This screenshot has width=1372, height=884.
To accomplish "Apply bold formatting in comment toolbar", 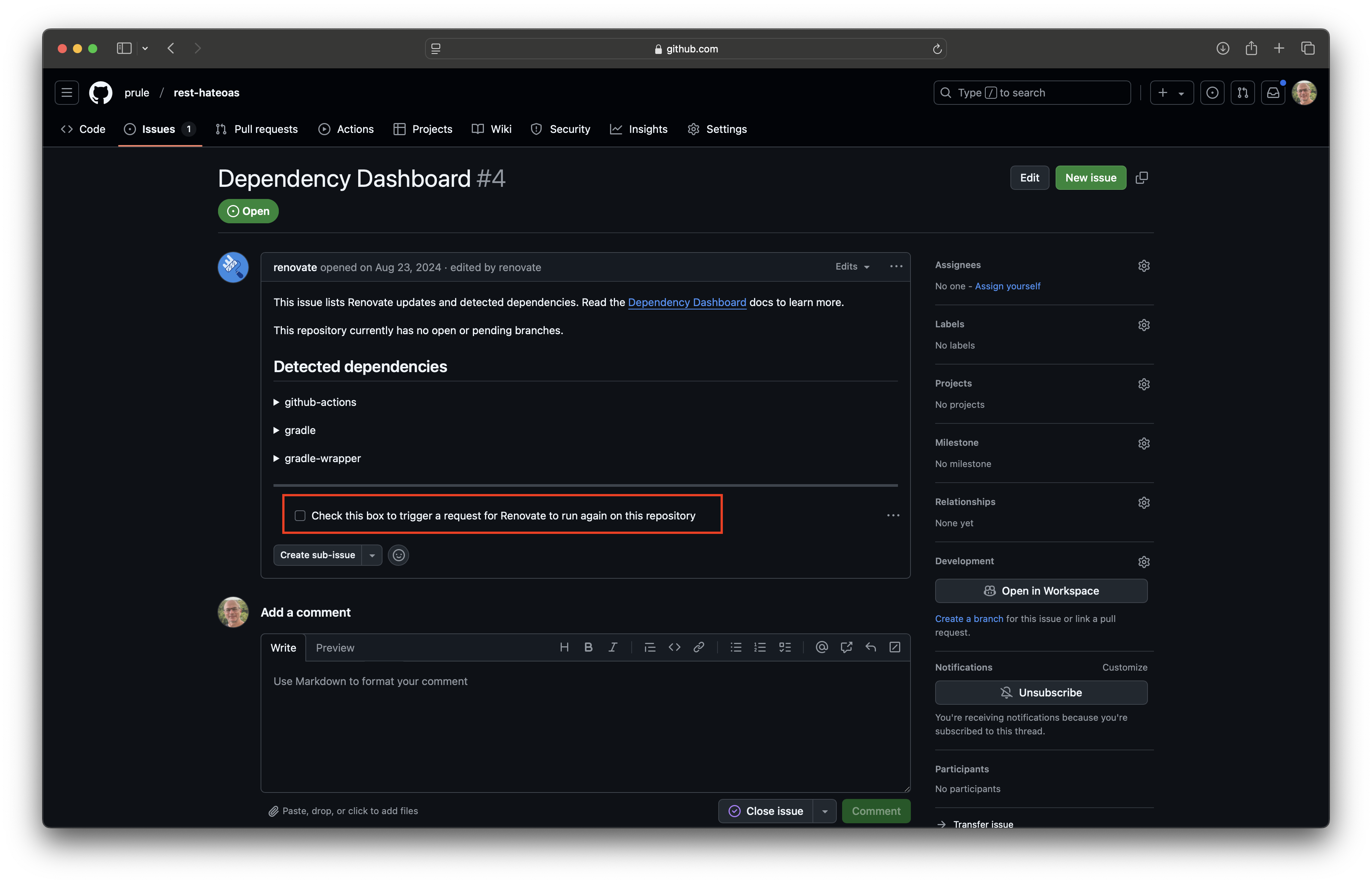I will pyautogui.click(x=588, y=647).
